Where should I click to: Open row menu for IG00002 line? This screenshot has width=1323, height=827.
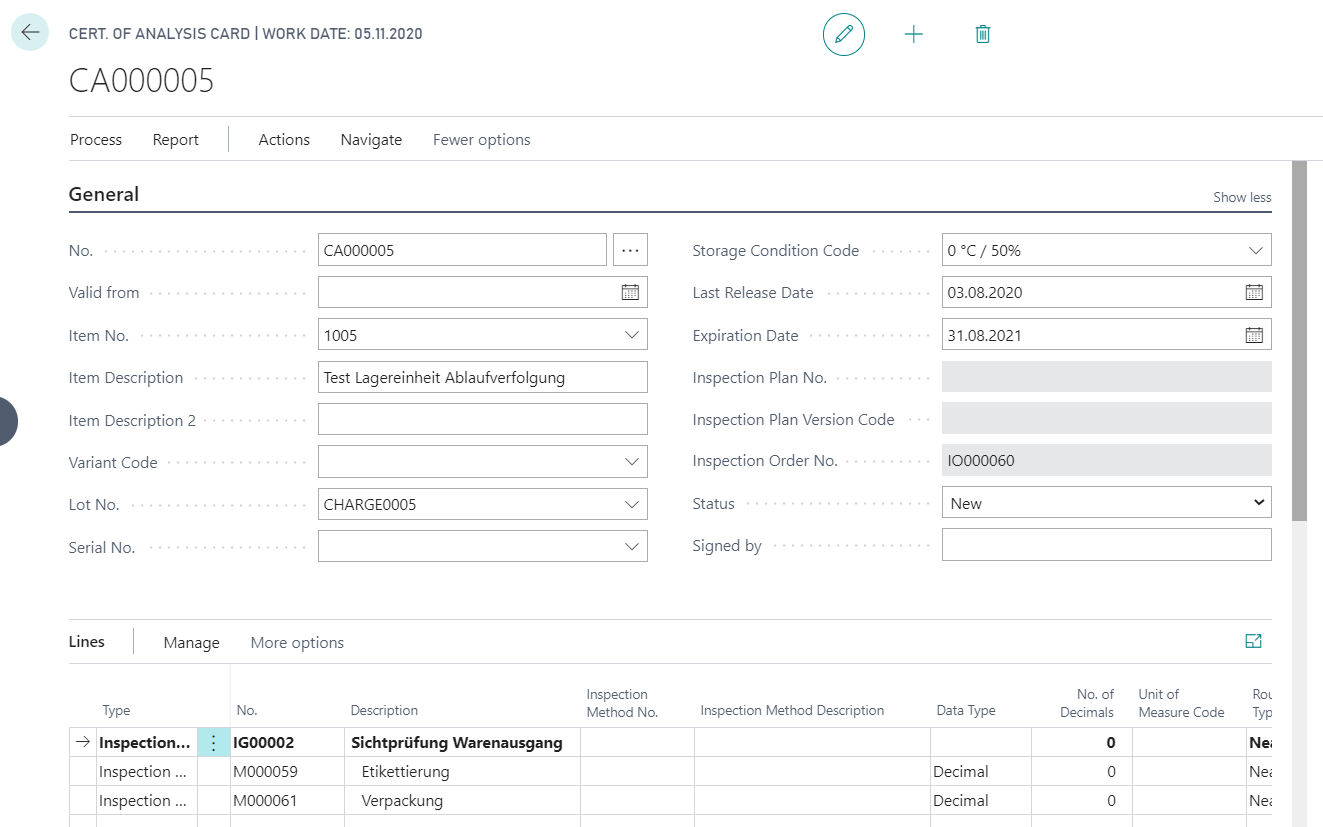[x=213, y=743]
